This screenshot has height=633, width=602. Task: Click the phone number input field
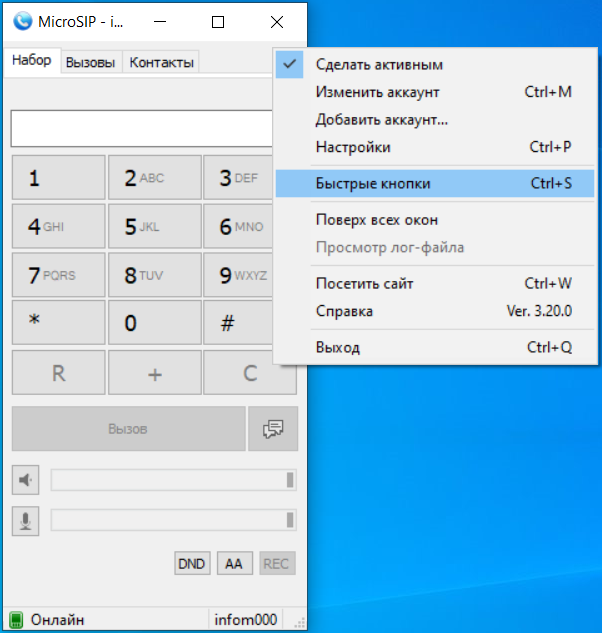click(x=142, y=129)
